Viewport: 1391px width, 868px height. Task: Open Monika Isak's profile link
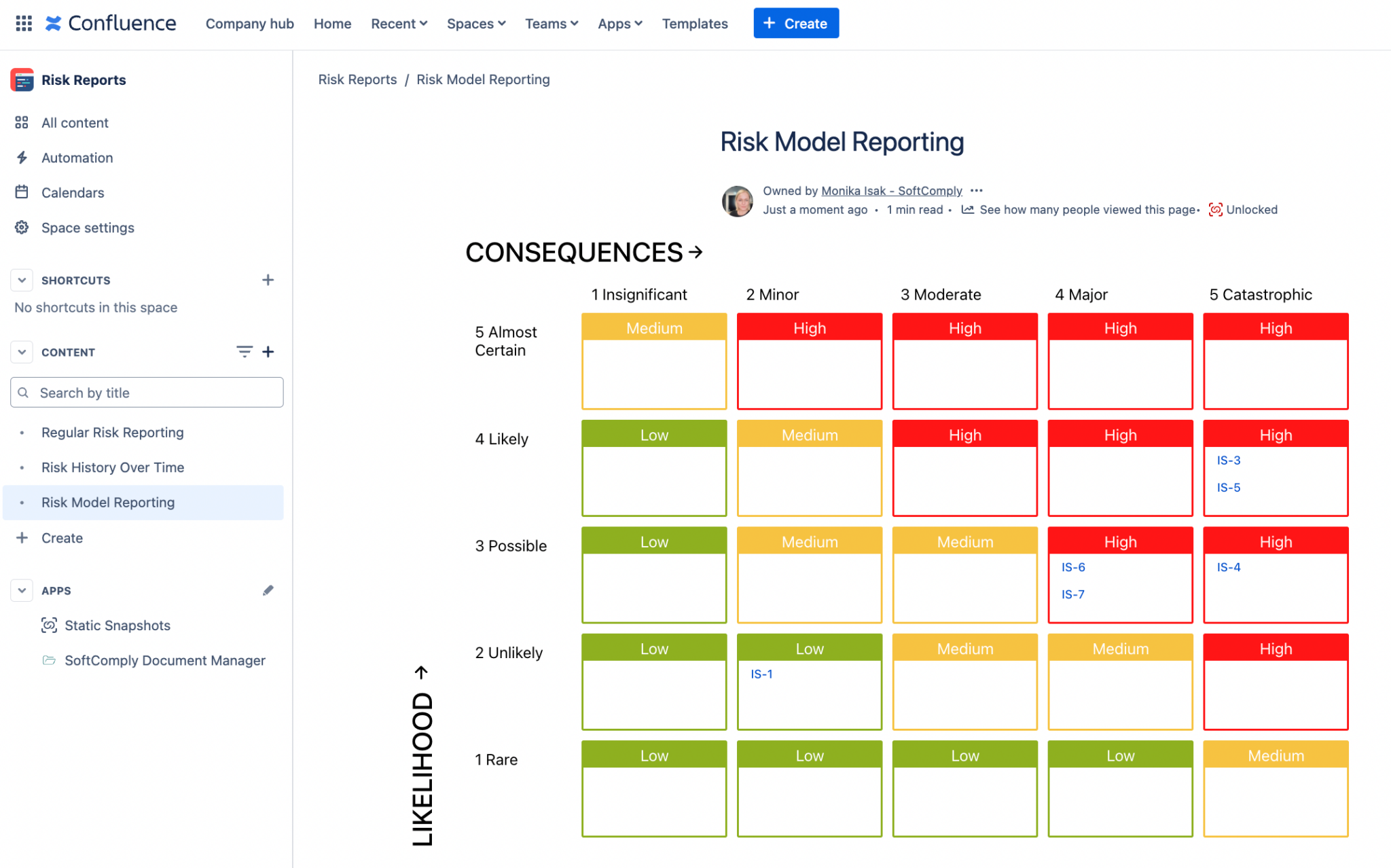click(x=891, y=190)
